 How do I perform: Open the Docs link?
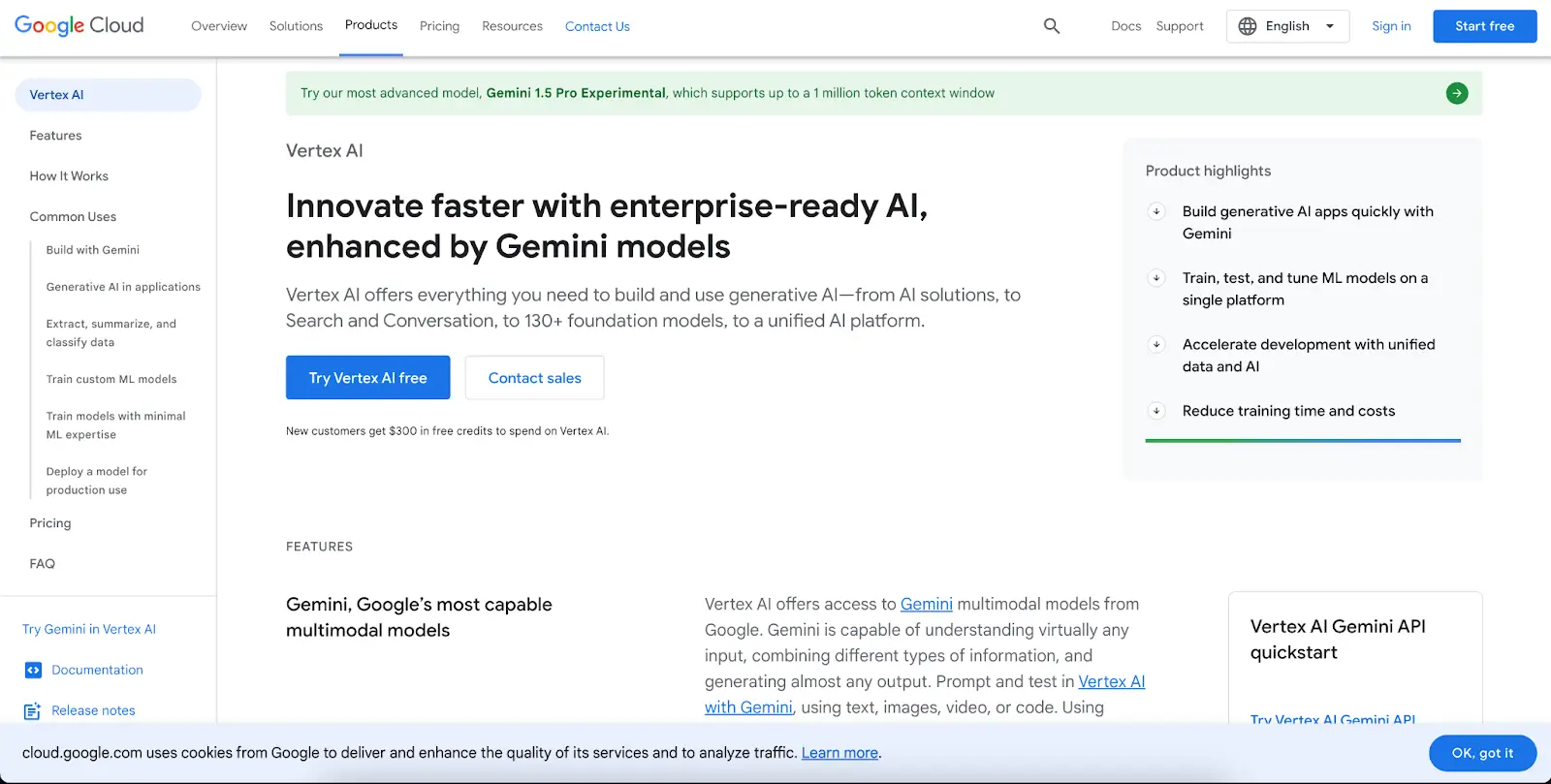[1125, 26]
